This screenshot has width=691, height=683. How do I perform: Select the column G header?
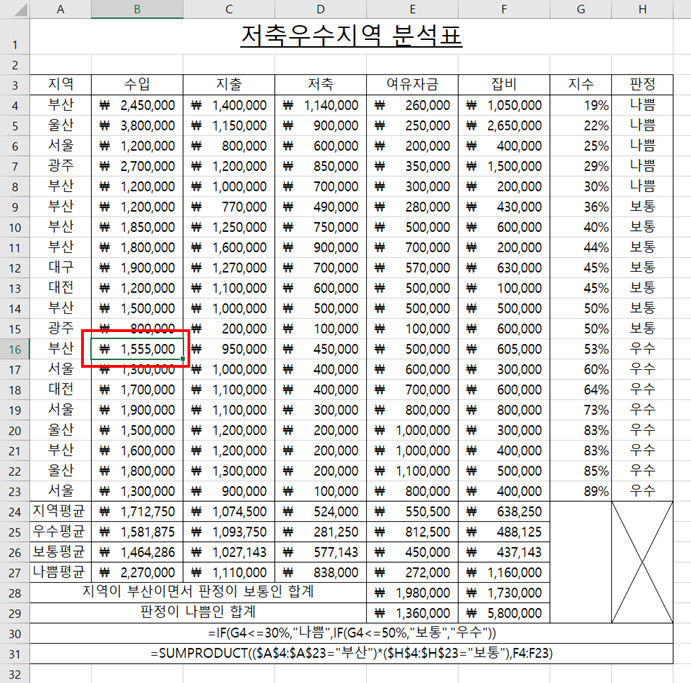(581, 9)
